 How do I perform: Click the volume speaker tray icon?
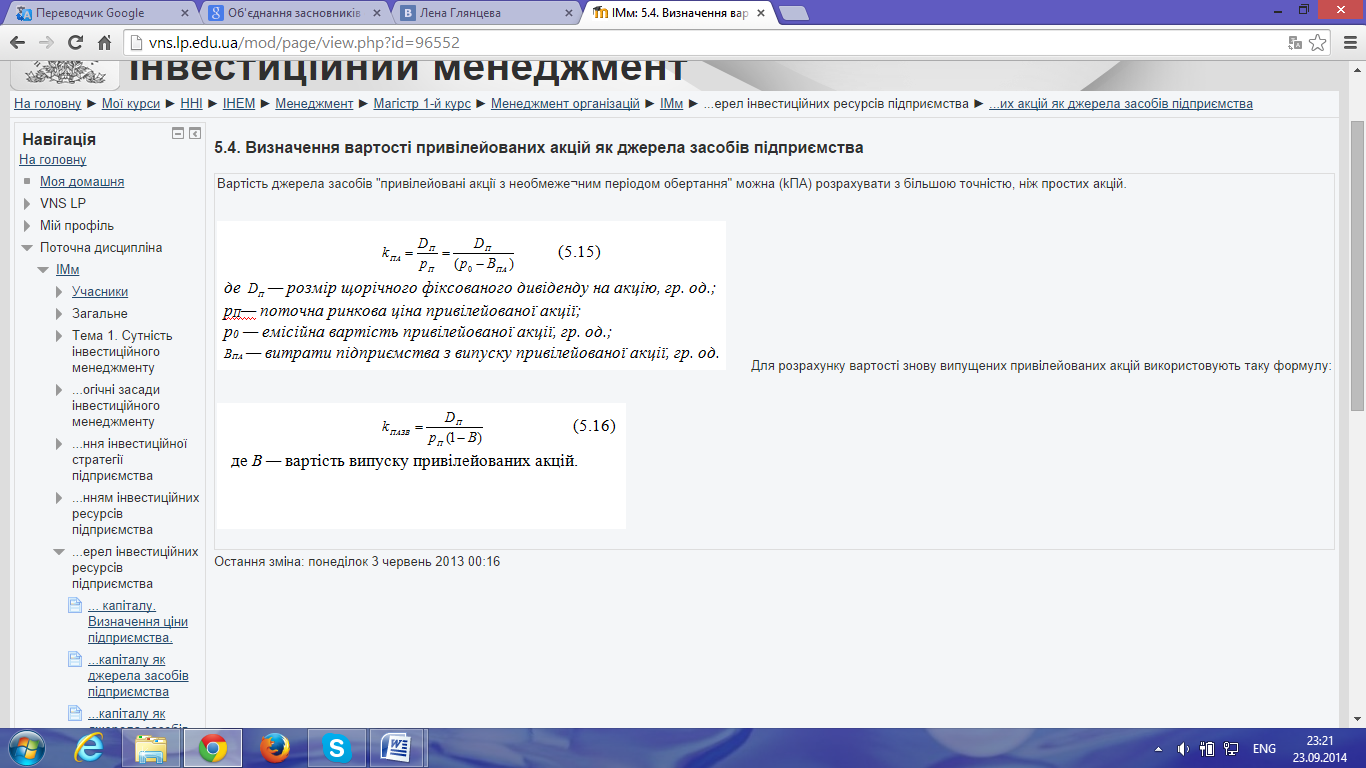[1183, 748]
